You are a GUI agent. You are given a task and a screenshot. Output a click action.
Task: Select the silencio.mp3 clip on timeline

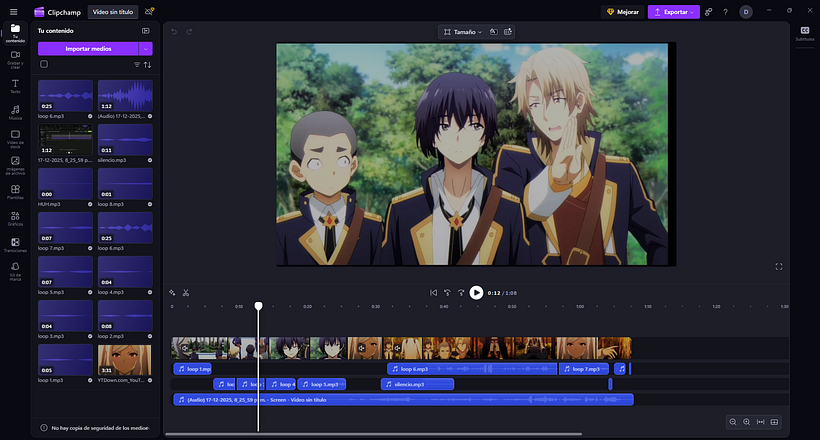click(x=417, y=384)
